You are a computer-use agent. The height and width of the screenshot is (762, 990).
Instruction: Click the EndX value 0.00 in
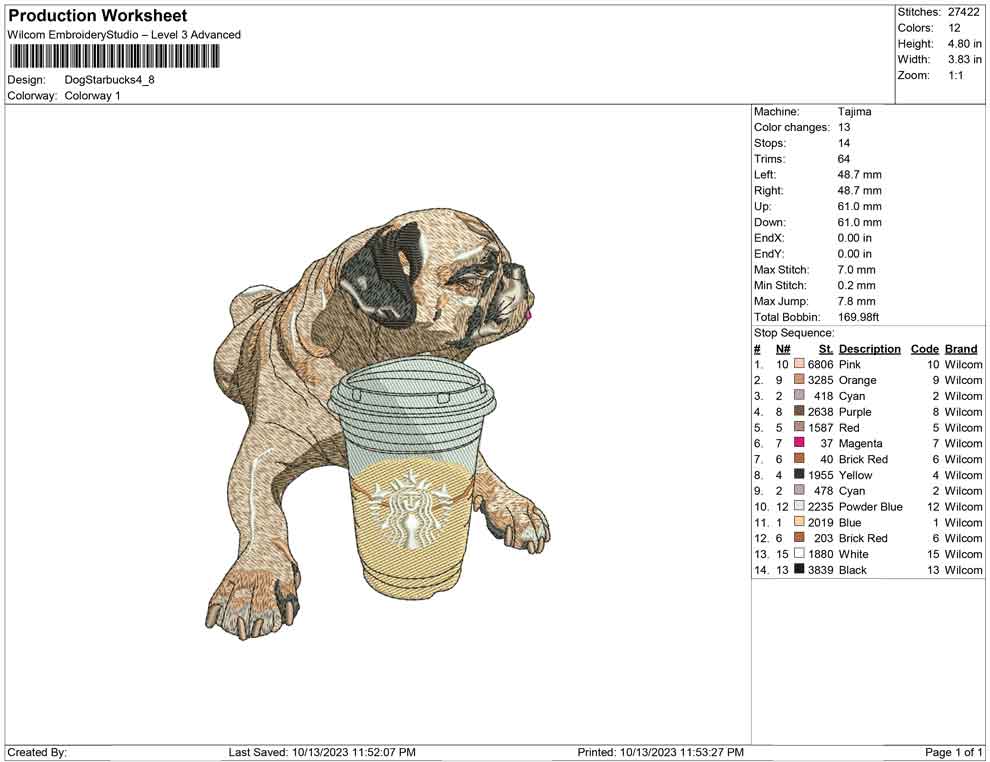854,238
